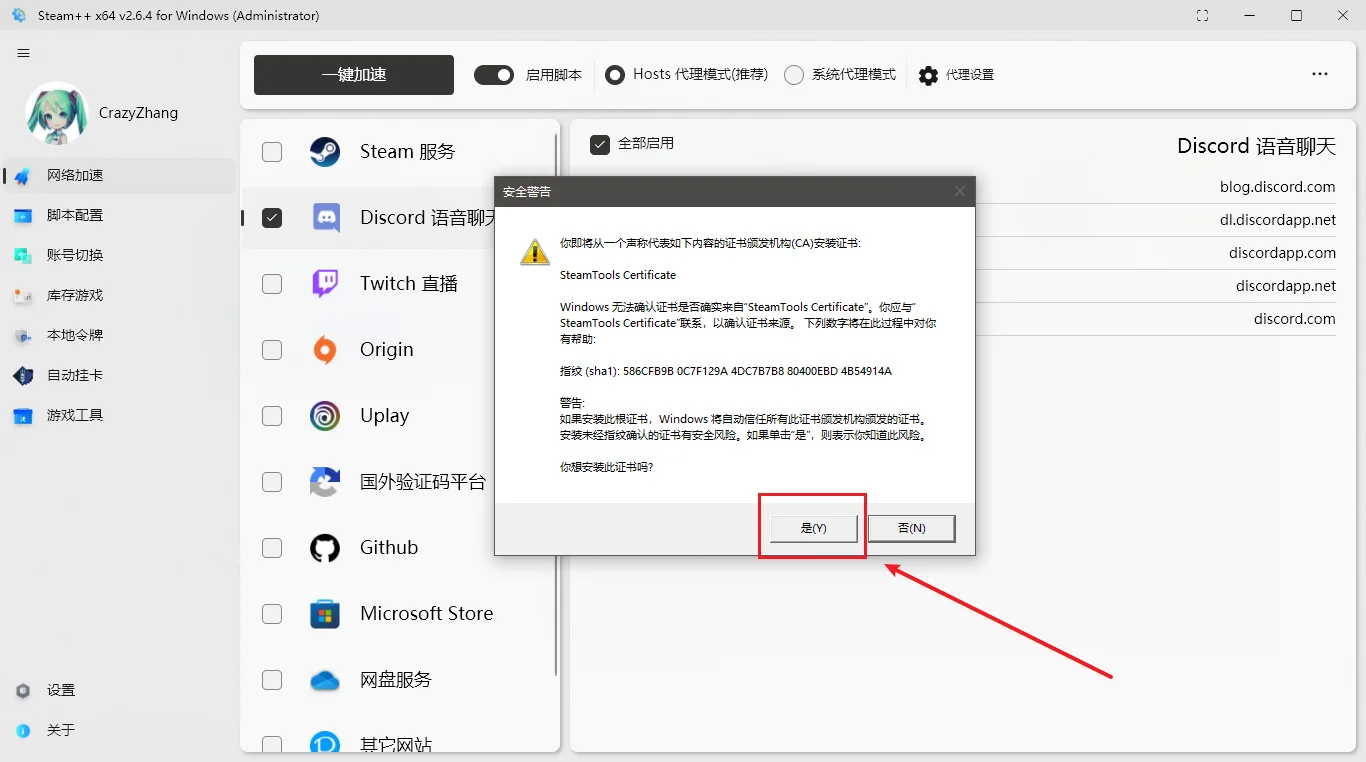Check the 网盘服务 checkbox

coord(272,680)
